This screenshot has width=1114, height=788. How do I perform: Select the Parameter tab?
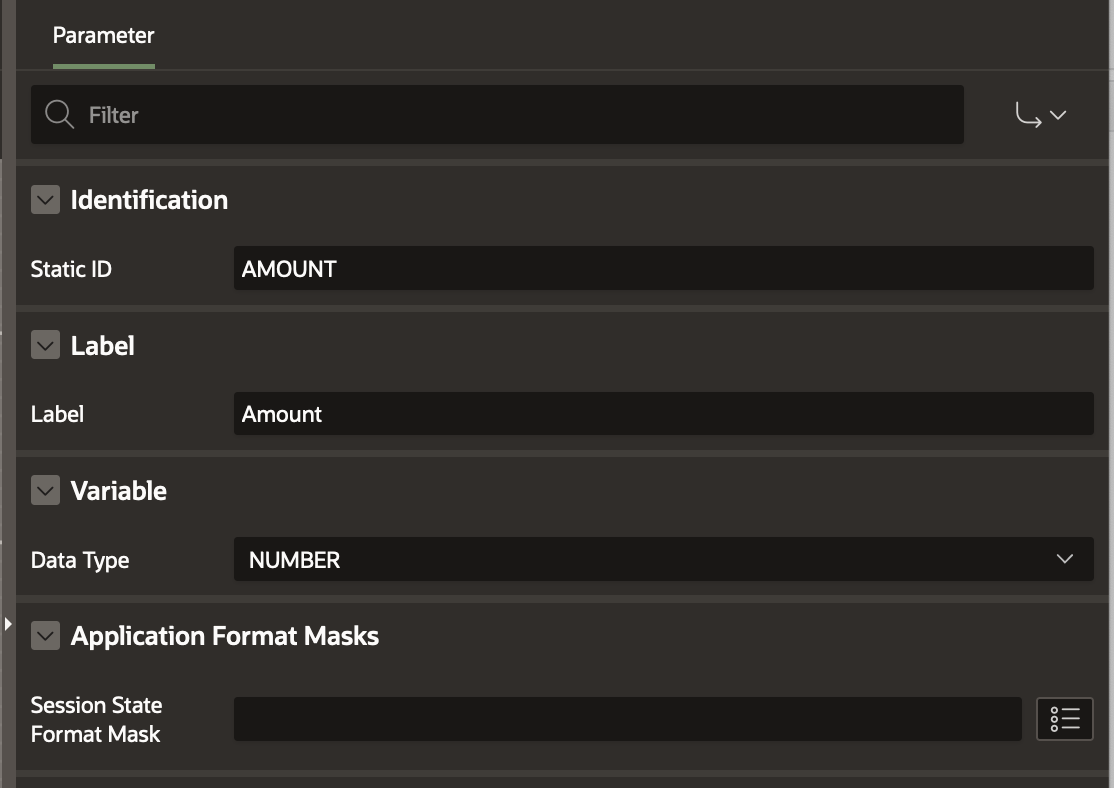point(103,36)
